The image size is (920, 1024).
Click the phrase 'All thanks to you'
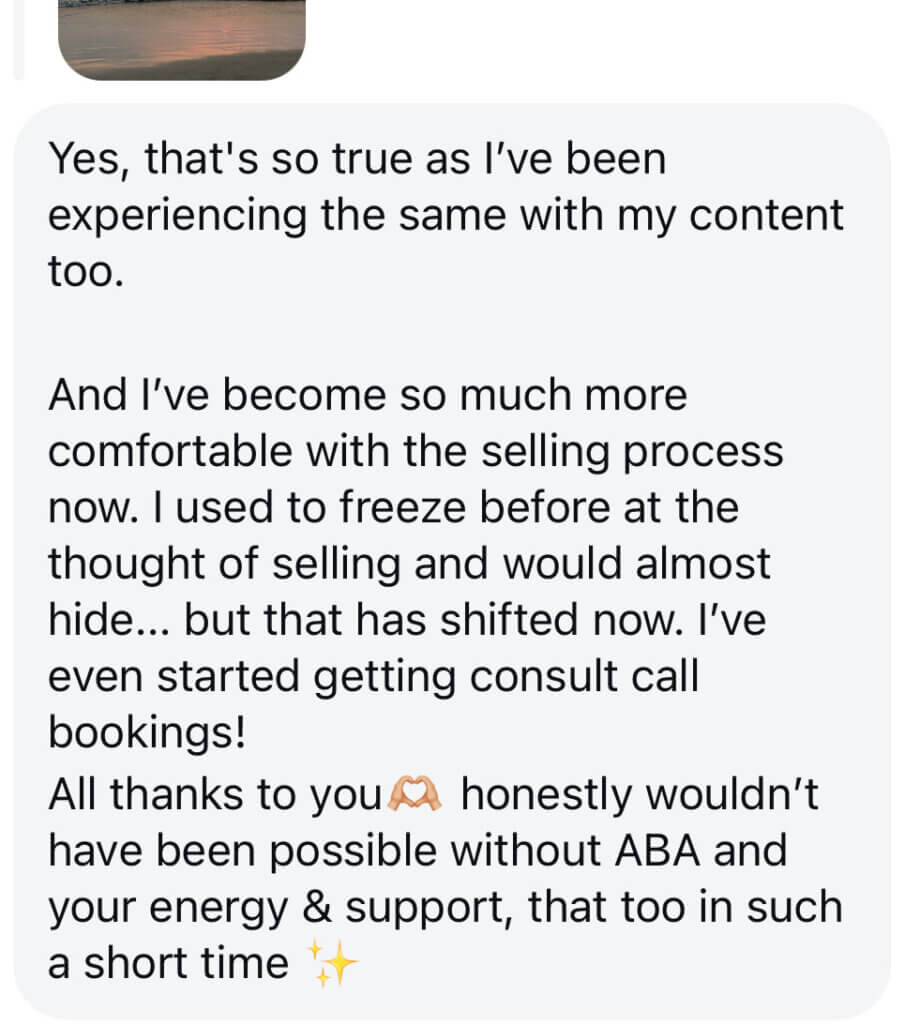(x=216, y=795)
